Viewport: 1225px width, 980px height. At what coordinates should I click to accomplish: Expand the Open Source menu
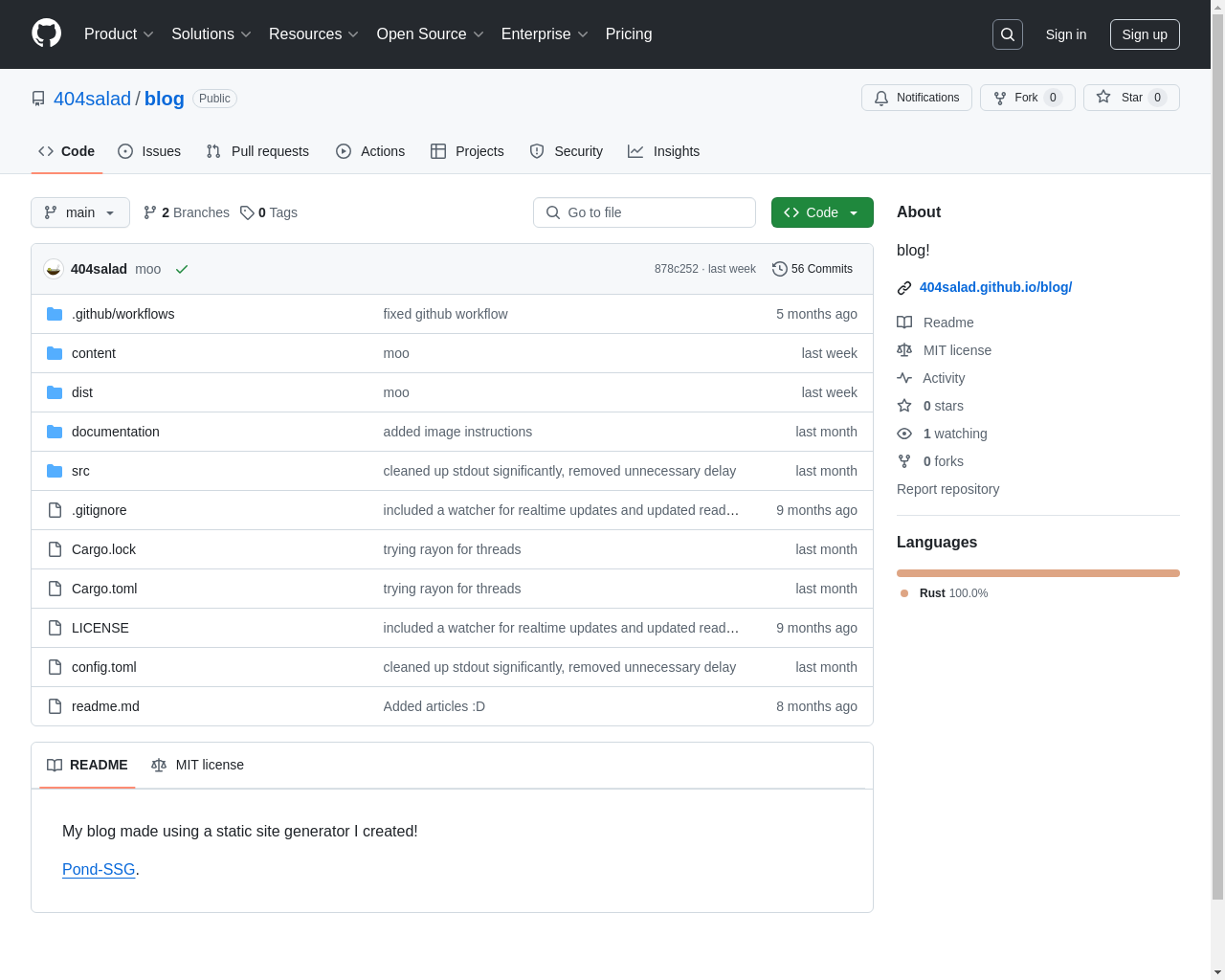pyautogui.click(x=431, y=34)
